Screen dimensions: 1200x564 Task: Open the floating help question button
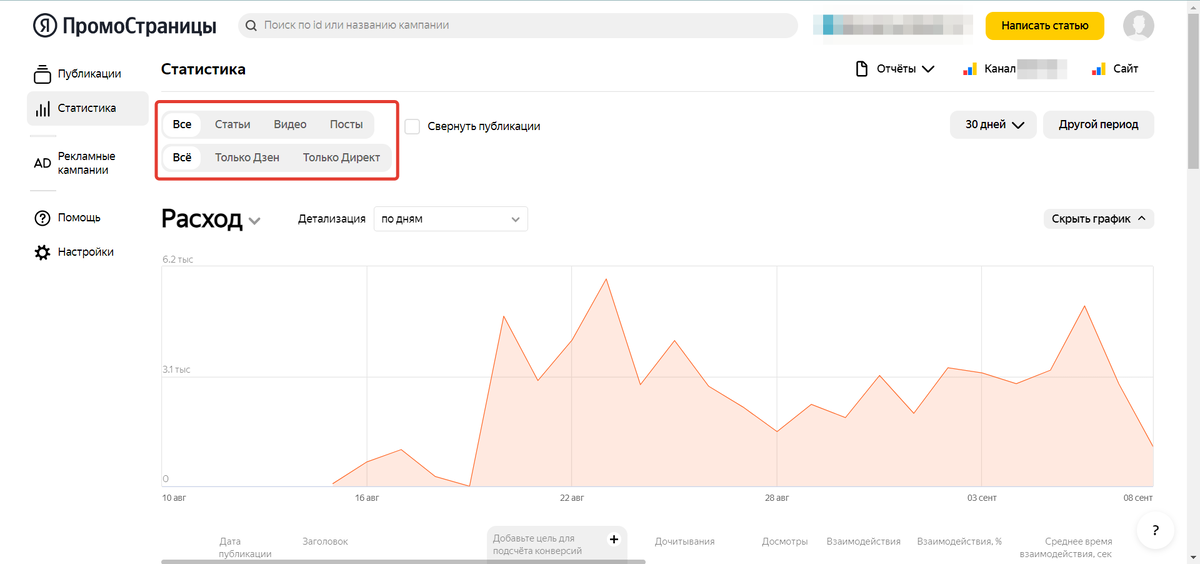pos(1155,530)
